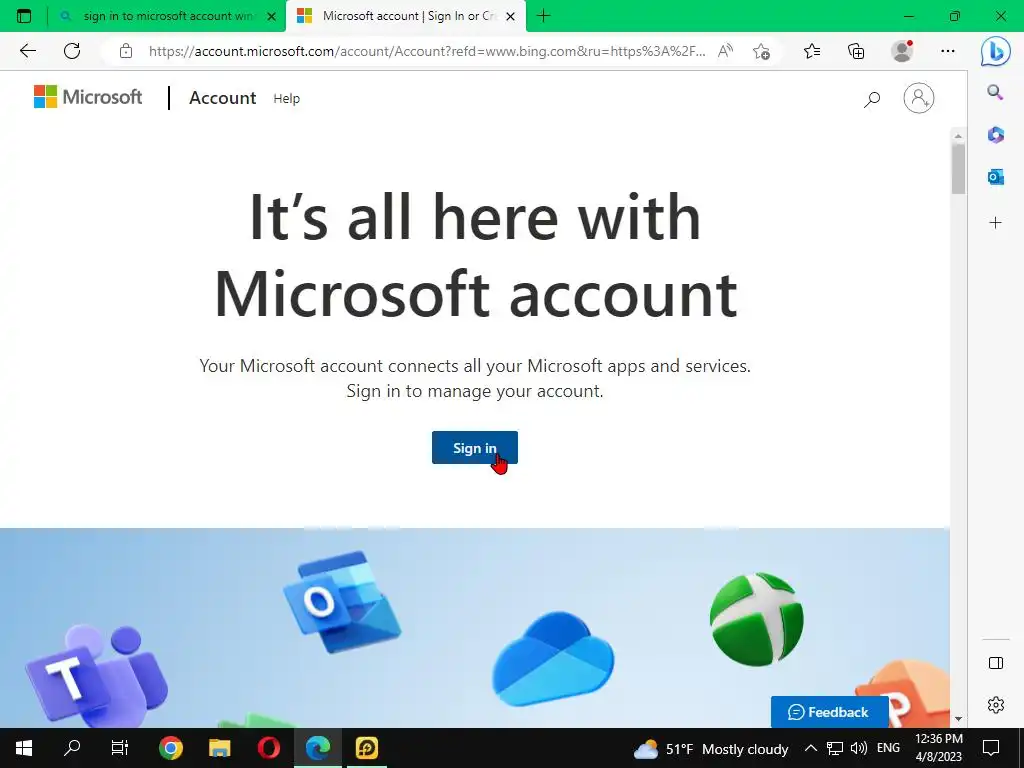Open tab actions menu icon

point(24,16)
